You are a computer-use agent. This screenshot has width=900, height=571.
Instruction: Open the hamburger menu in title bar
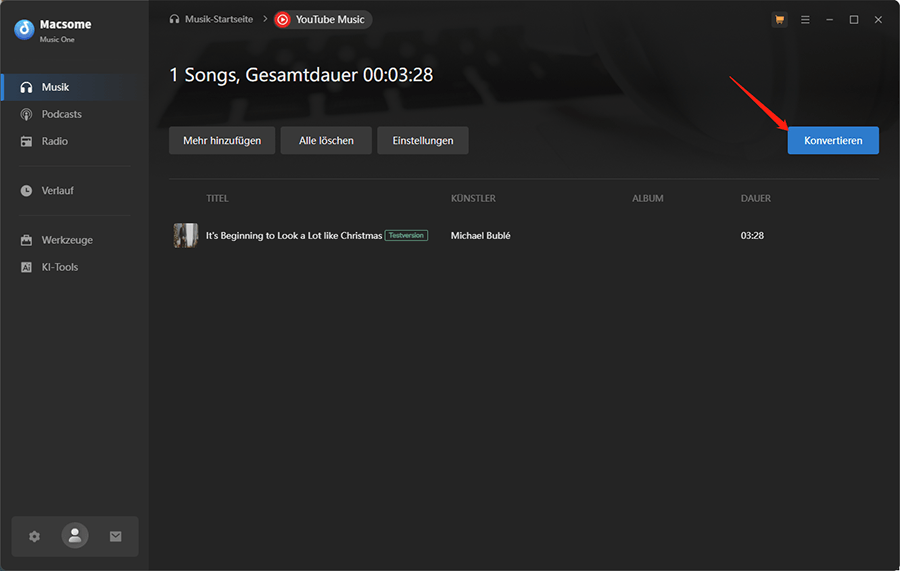pos(805,20)
